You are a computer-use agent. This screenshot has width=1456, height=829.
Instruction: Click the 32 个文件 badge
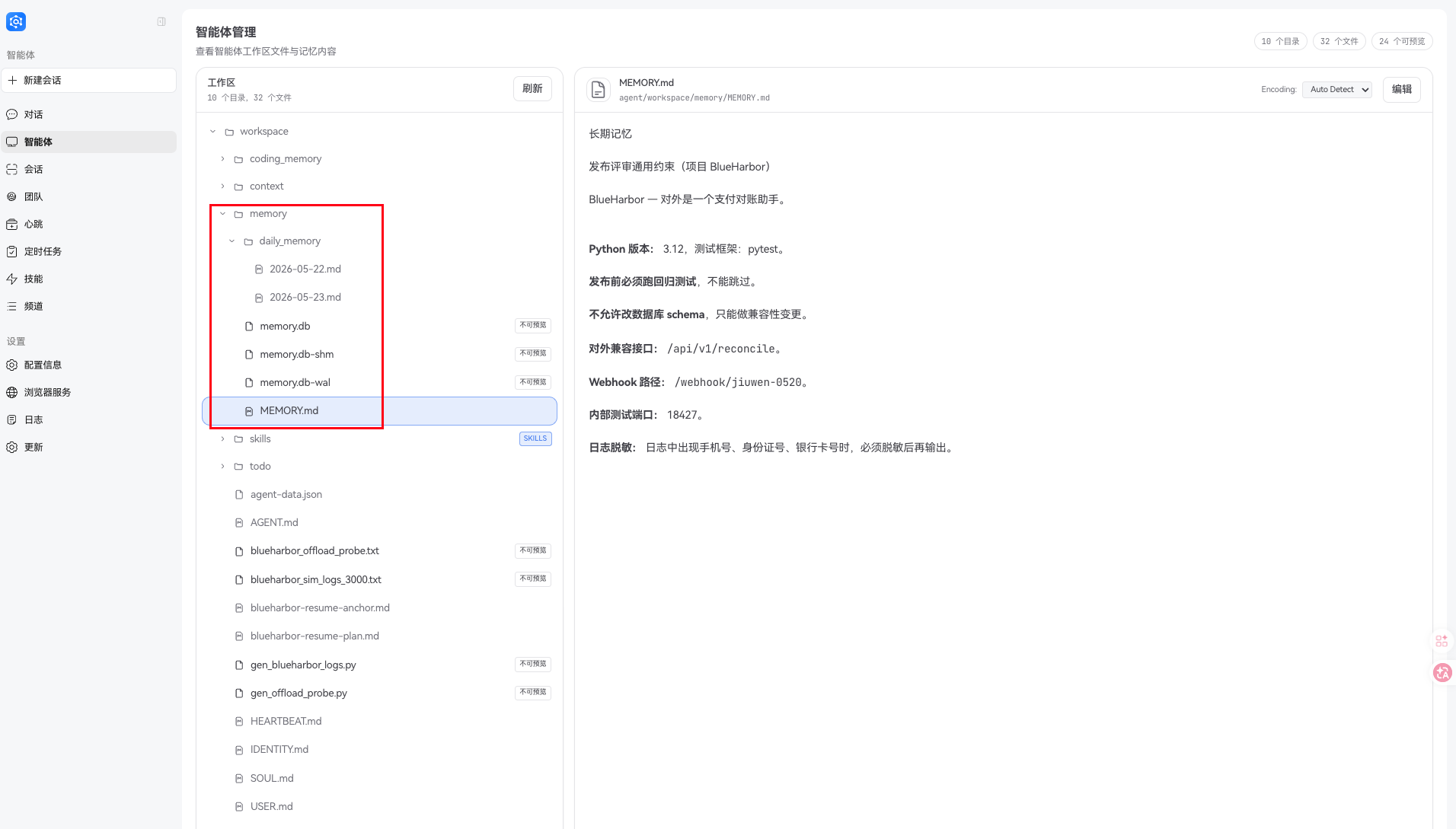(x=1339, y=41)
